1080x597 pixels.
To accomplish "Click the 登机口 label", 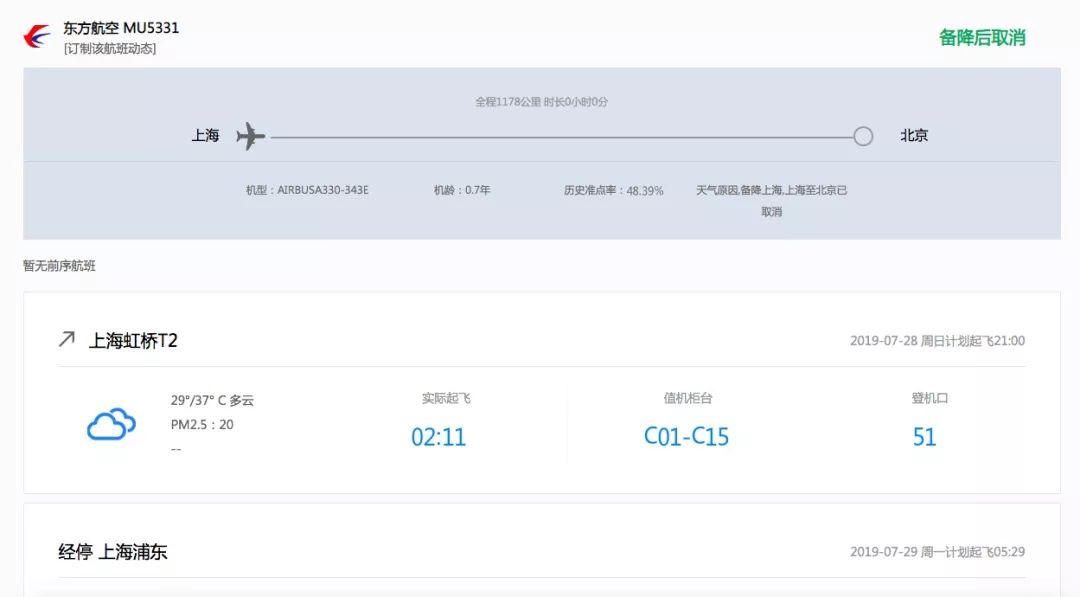I will 930,398.
